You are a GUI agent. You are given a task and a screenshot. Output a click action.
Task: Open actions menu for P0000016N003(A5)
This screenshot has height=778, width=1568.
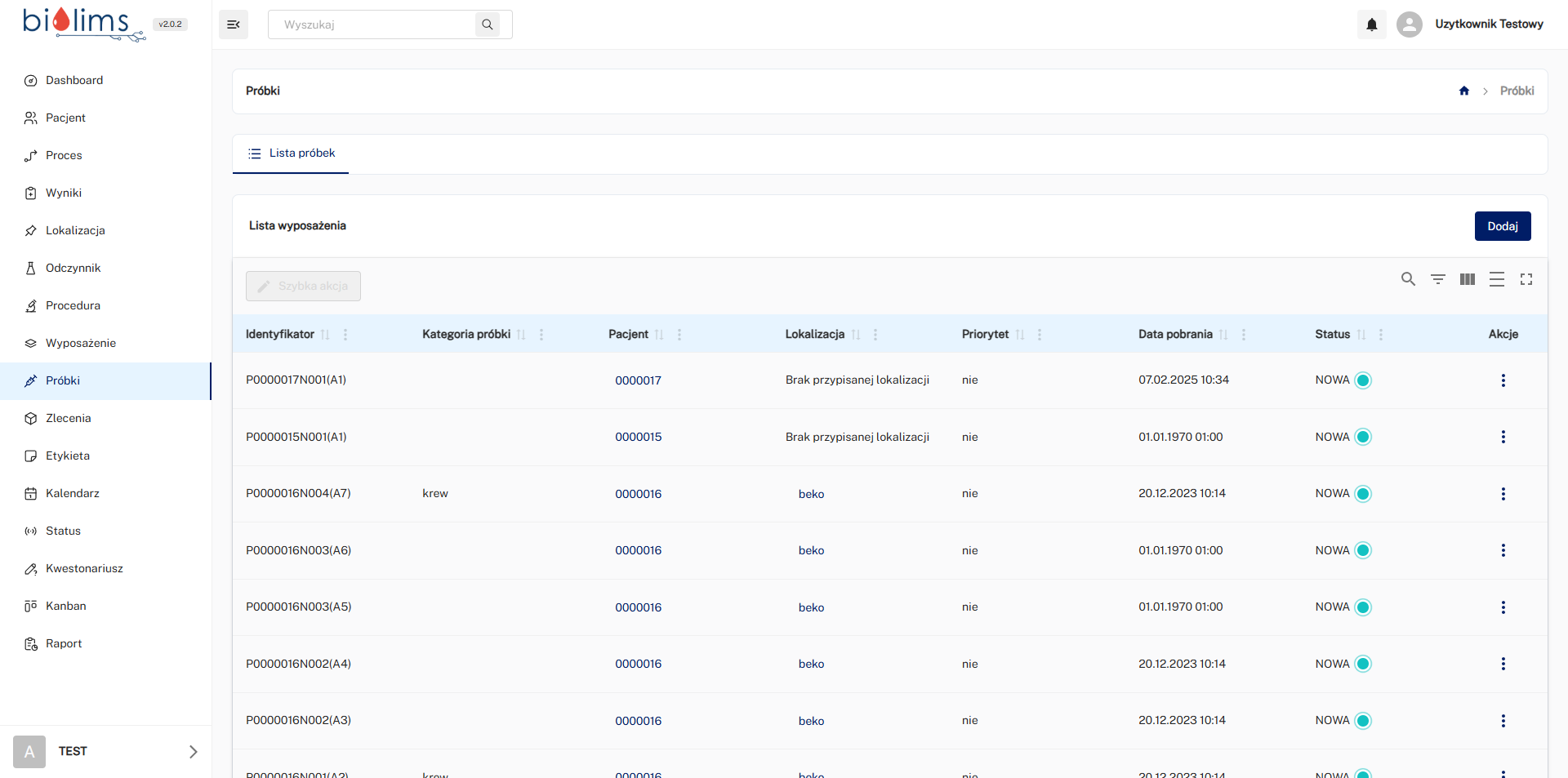[1503, 607]
